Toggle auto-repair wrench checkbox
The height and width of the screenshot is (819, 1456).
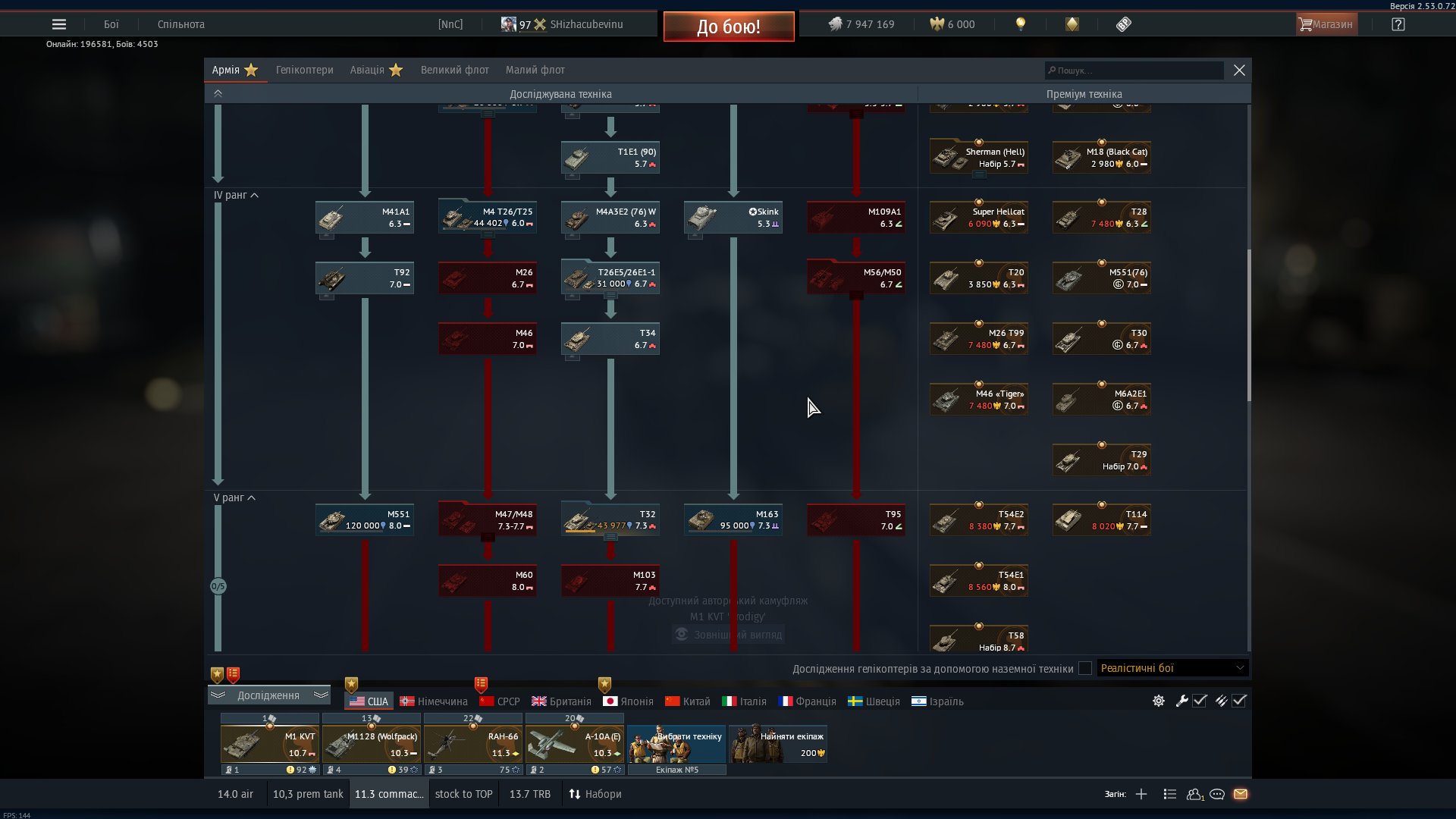(1200, 701)
